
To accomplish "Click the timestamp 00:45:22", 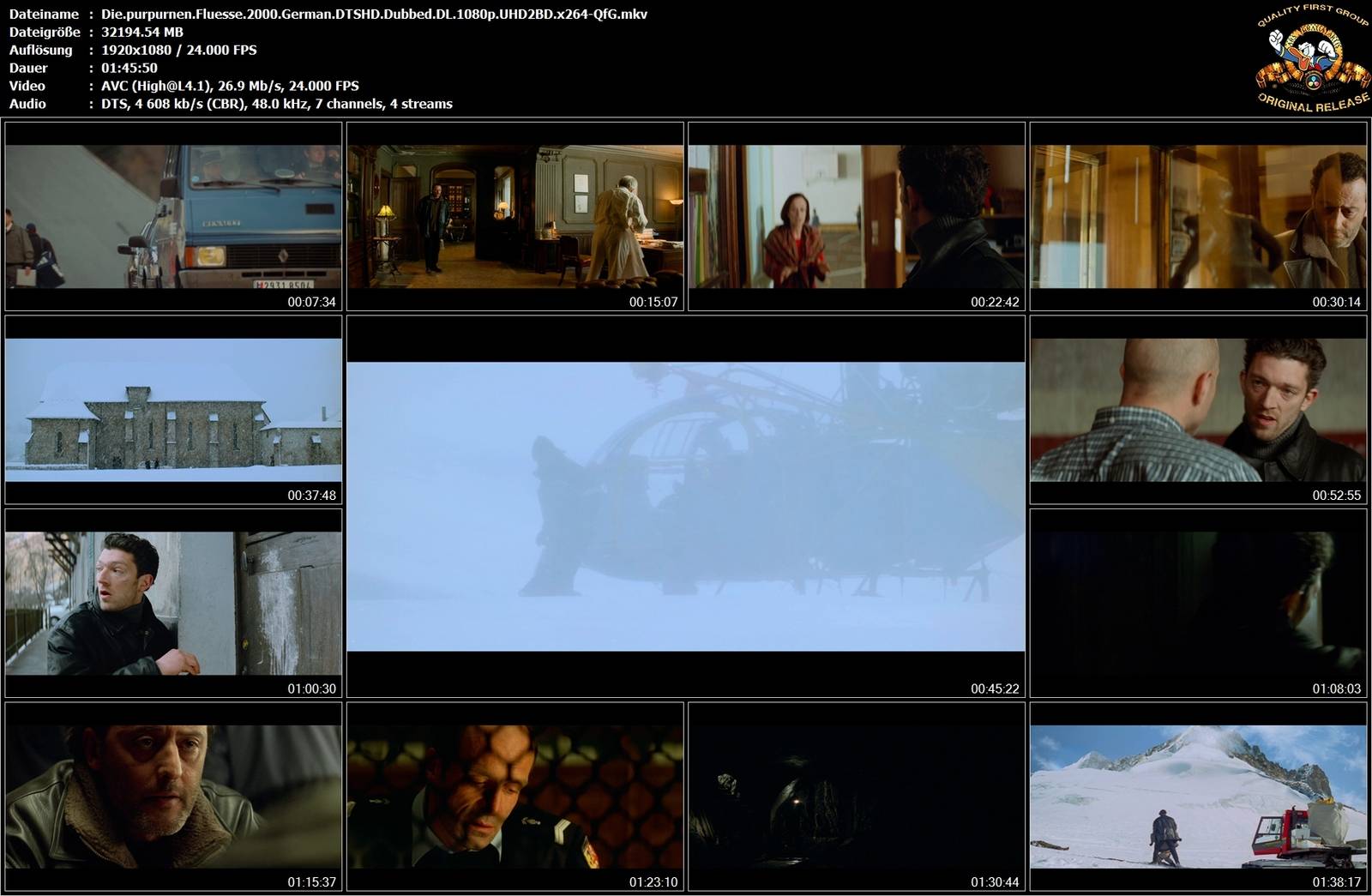I will click(995, 689).
